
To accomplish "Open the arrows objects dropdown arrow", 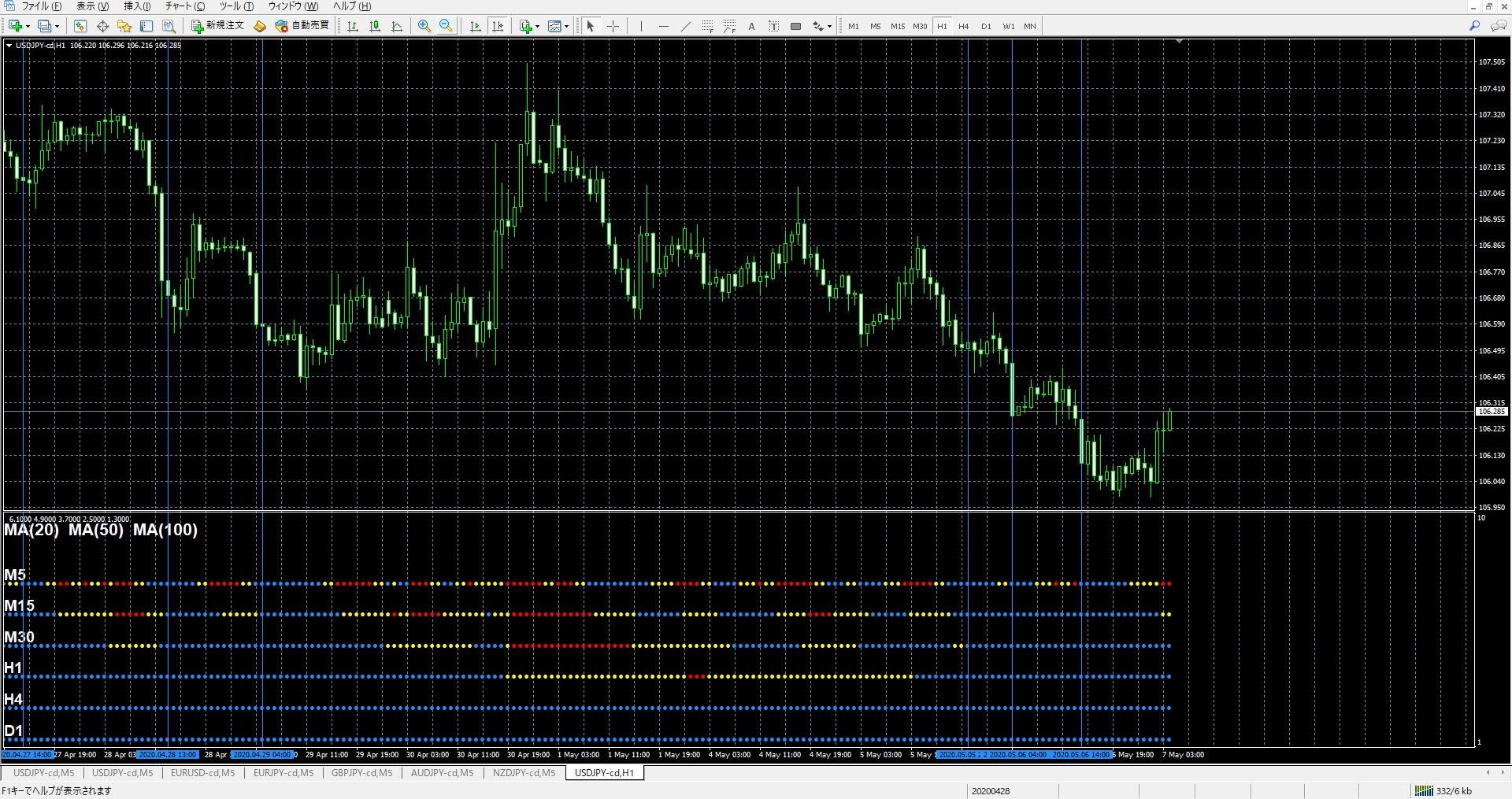I will pos(830,26).
